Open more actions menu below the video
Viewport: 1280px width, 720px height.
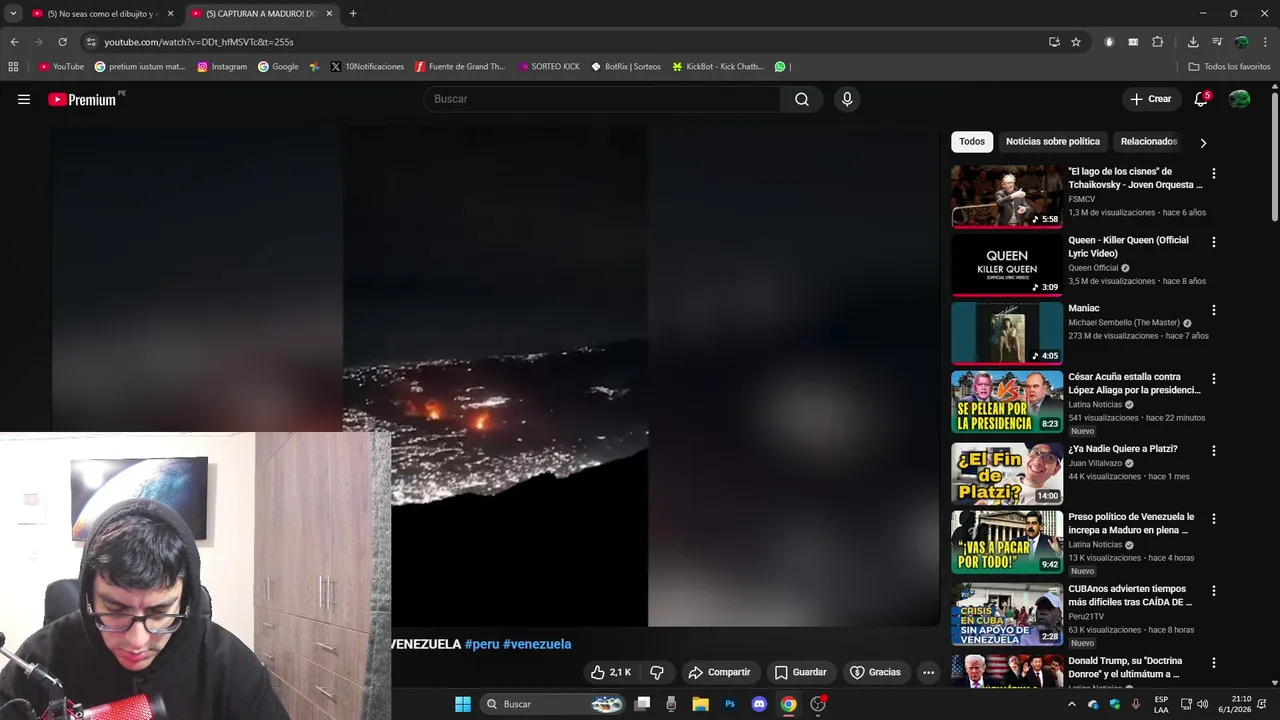[928, 672]
